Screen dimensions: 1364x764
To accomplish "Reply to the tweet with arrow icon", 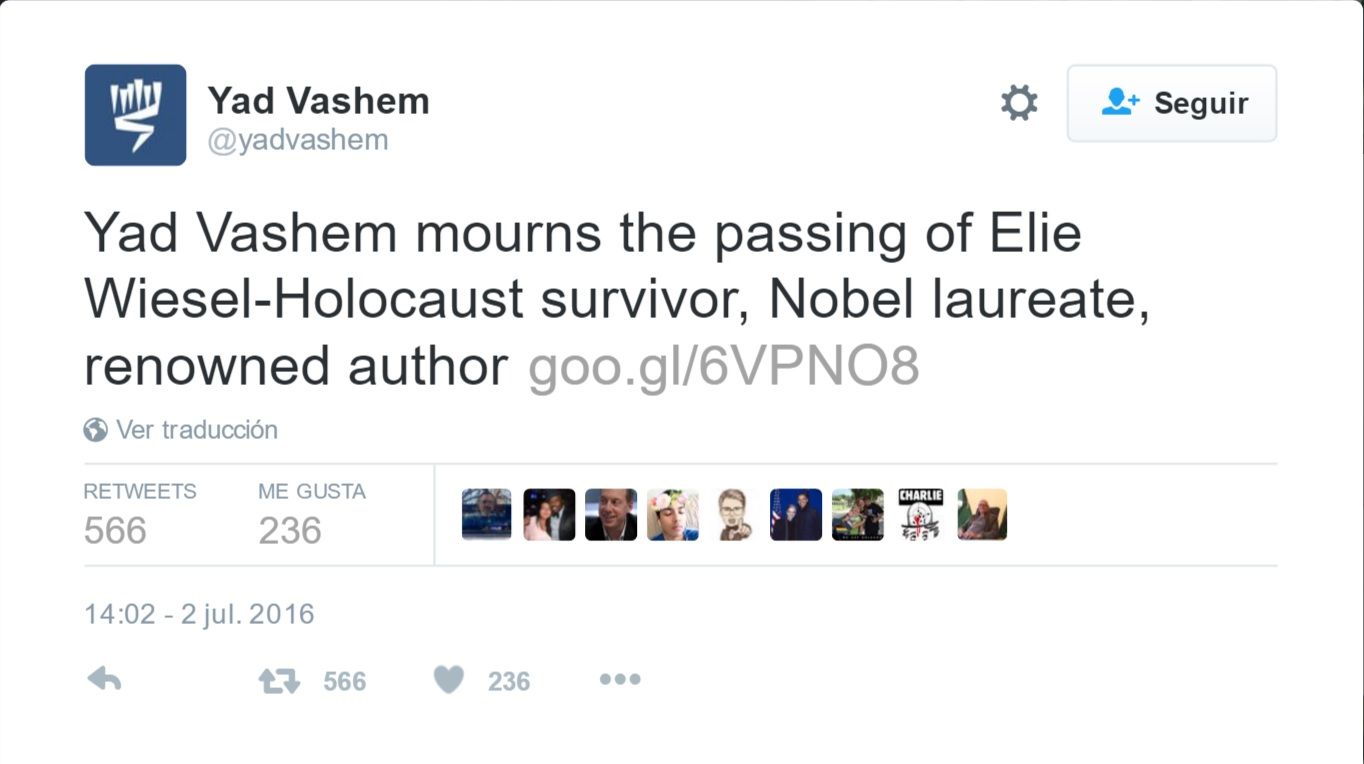I will tap(104, 680).
